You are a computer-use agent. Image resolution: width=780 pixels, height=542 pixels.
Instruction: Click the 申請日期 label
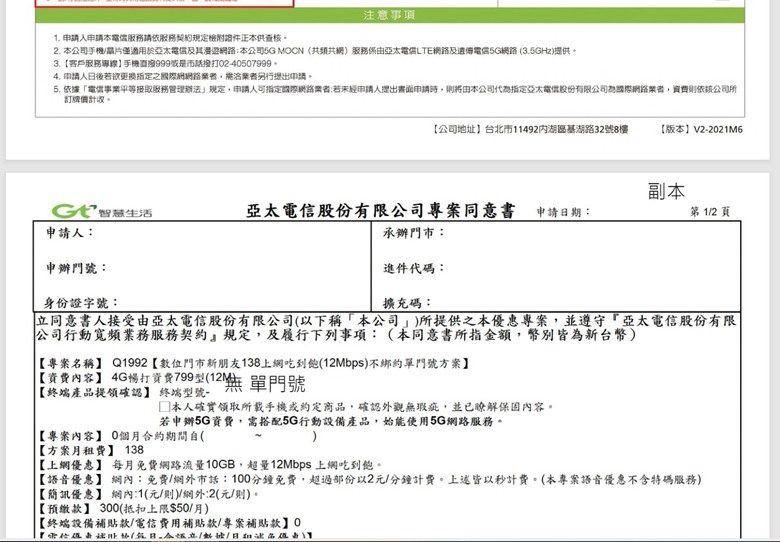563,212
